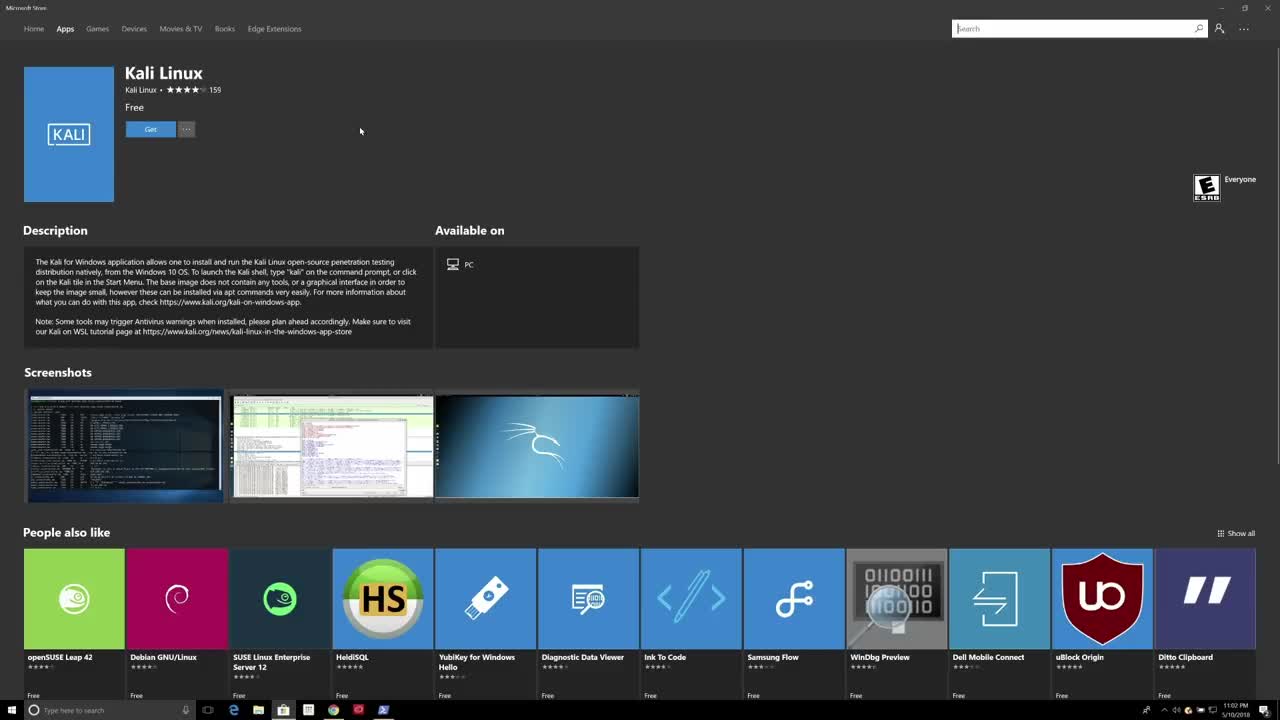Open Google Chrome from the taskbar

click(333, 710)
